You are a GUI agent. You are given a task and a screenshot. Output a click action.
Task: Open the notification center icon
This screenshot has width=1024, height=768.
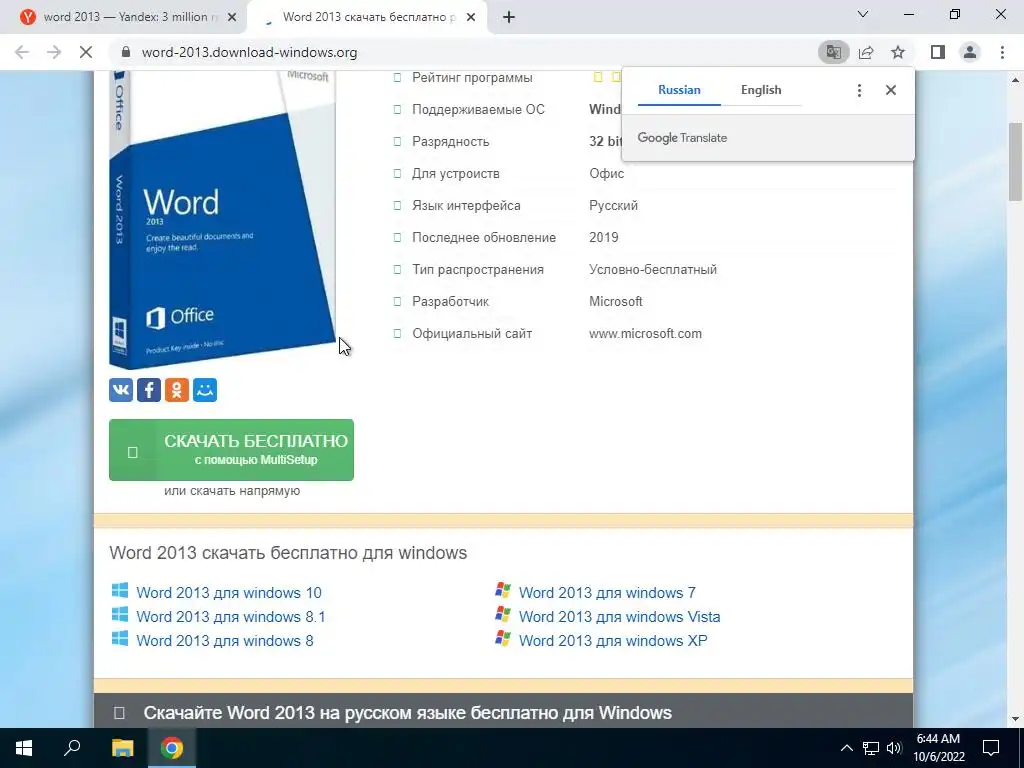click(991, 748)
